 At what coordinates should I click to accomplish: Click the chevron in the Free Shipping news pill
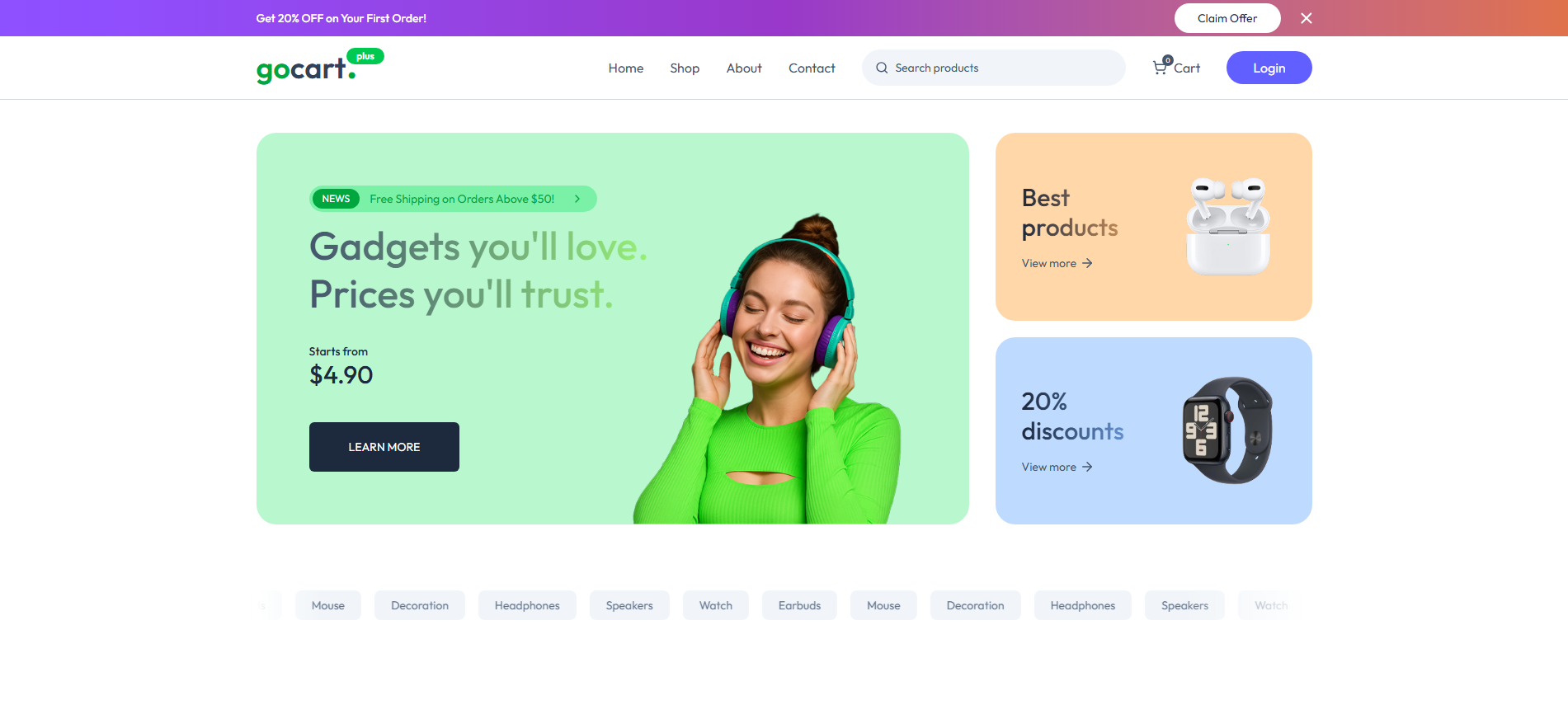[x=577, y=199]
